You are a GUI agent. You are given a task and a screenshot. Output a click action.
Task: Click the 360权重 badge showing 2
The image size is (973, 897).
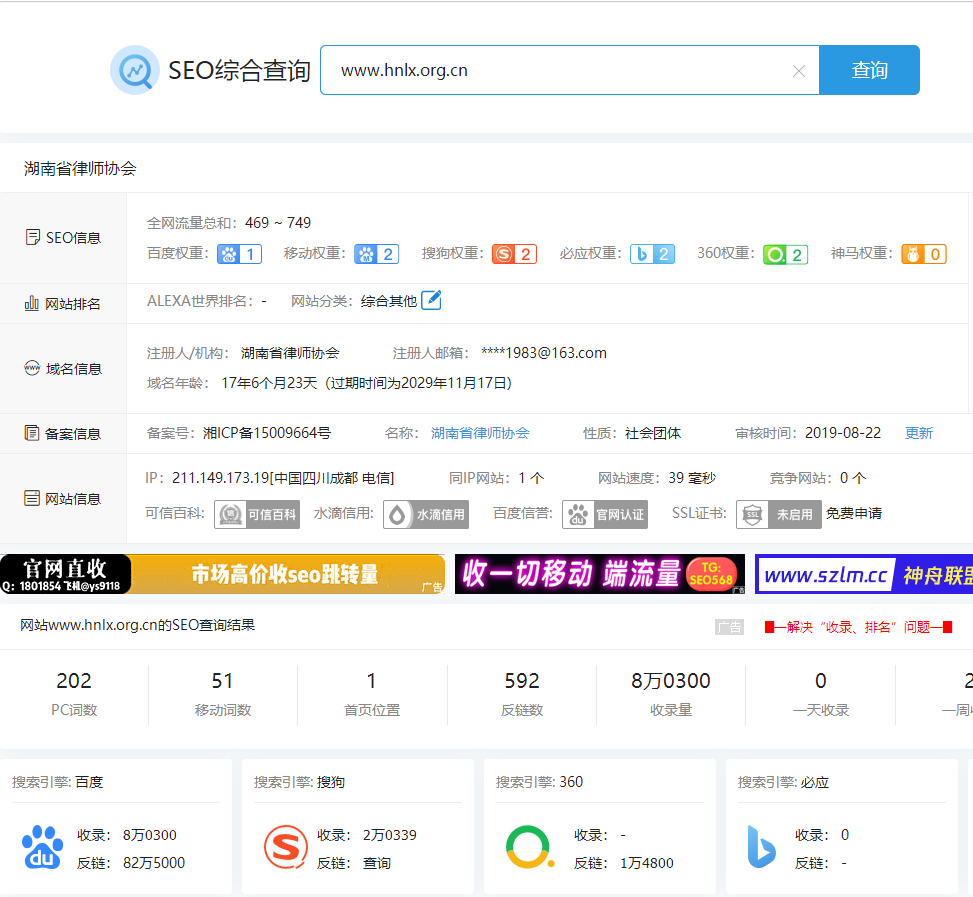(x=786, y=254)
